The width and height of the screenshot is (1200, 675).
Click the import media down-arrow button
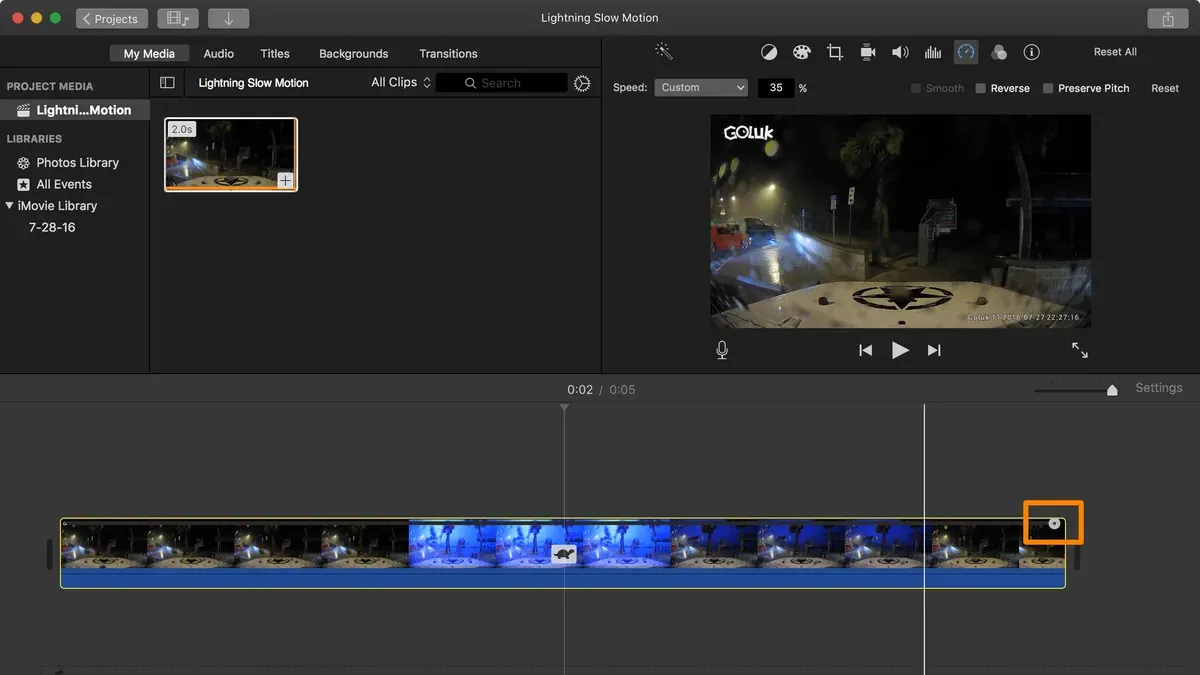(x=228, y=19)
